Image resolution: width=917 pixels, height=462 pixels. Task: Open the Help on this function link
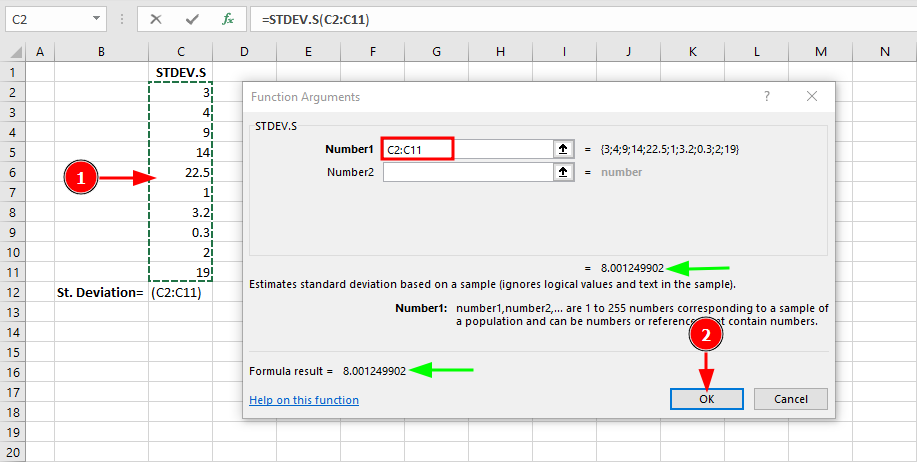click(303, 400)
